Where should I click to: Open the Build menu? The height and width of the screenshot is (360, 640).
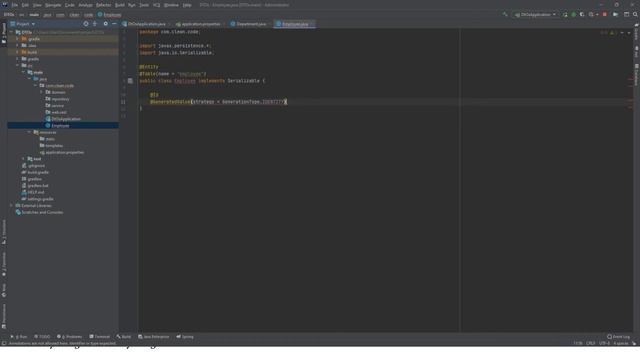tap(120, 5)
